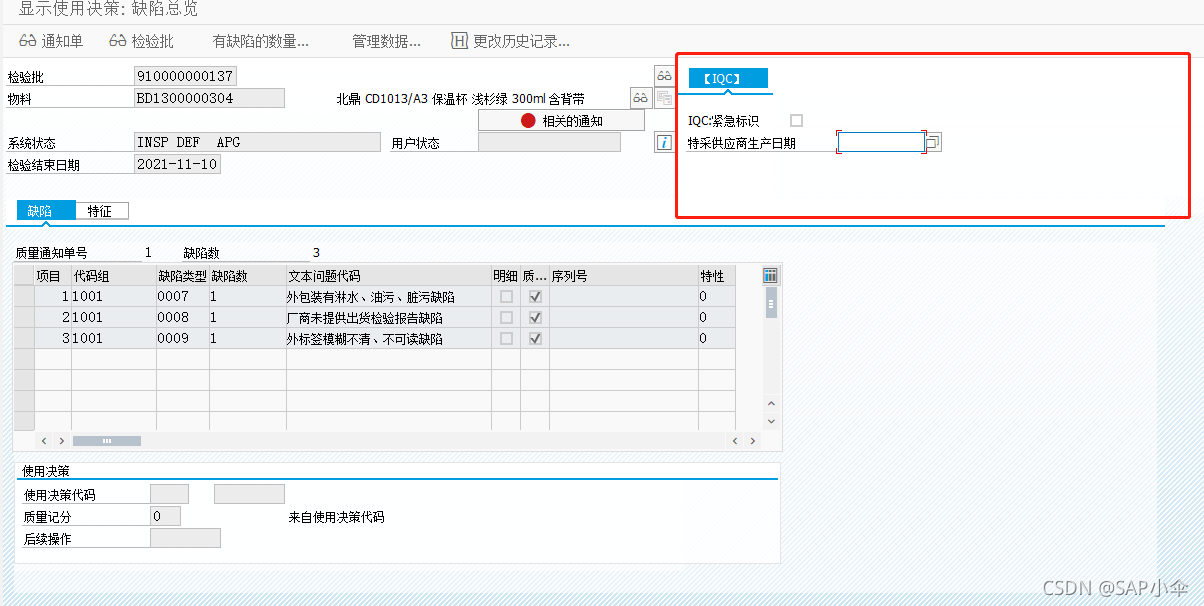Image resolution: width=1204 pixels, height=606 pixels.
Task: Click the copy/documents icon below the glasses icon
Action: pos(664,98)
